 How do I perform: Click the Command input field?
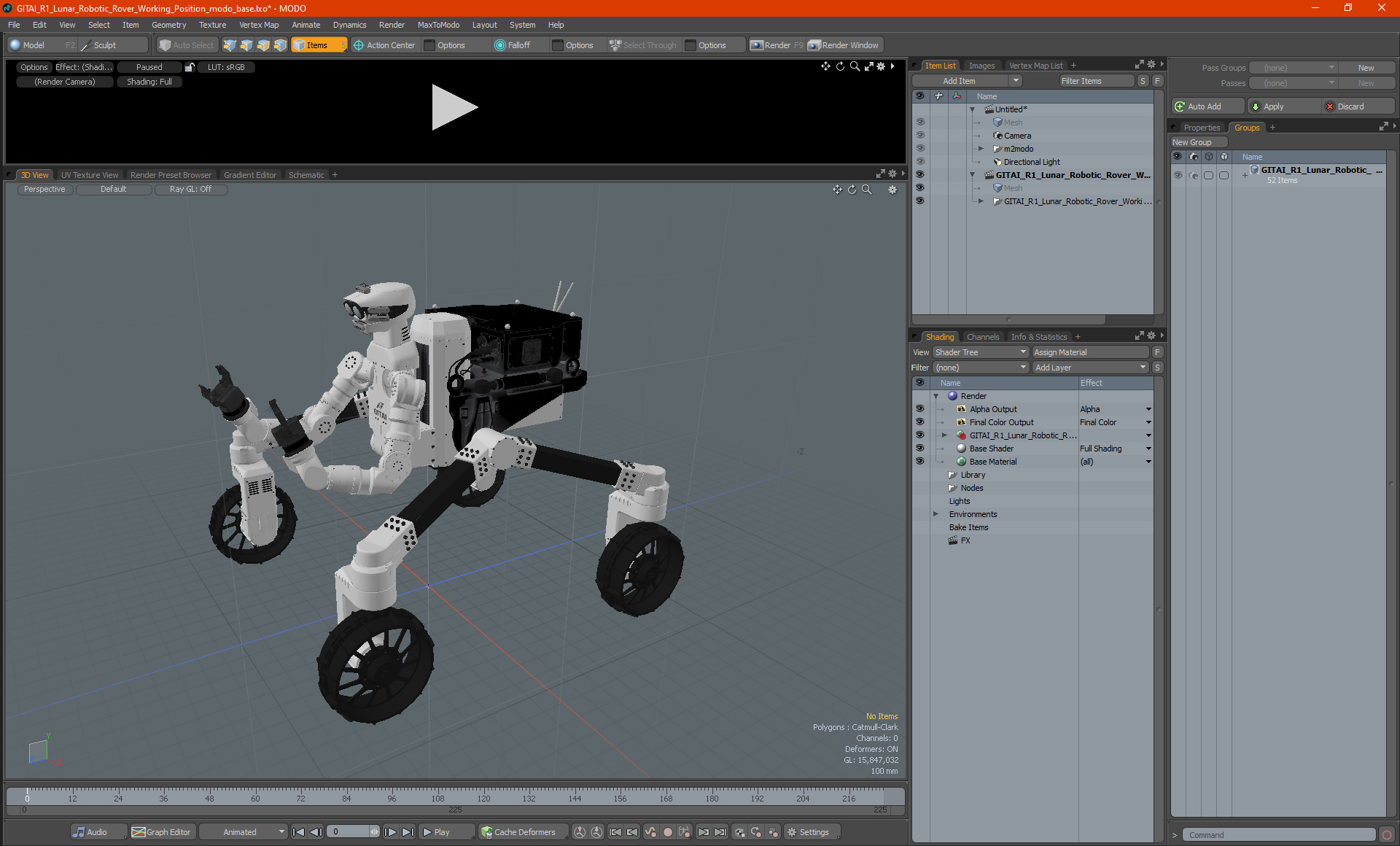pyautogui.click(x=1278, y=835)
